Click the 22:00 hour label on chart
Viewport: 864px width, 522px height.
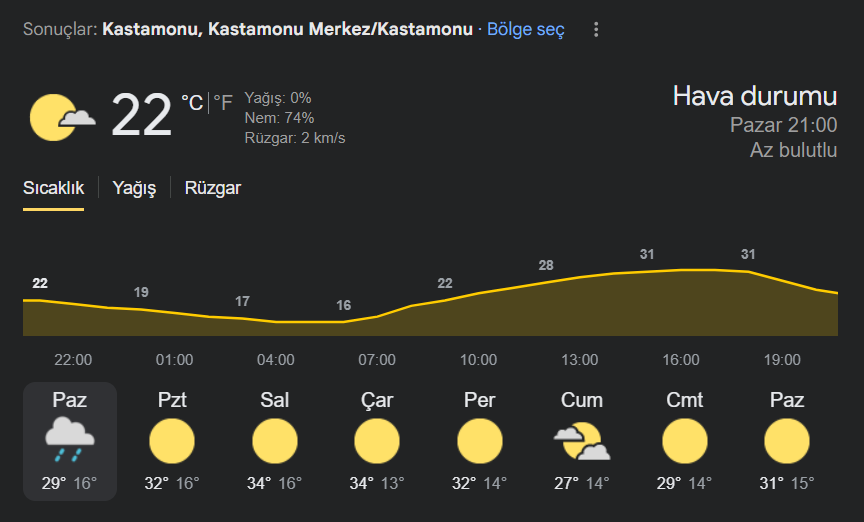pyautogui.click(x=73, y=360)
